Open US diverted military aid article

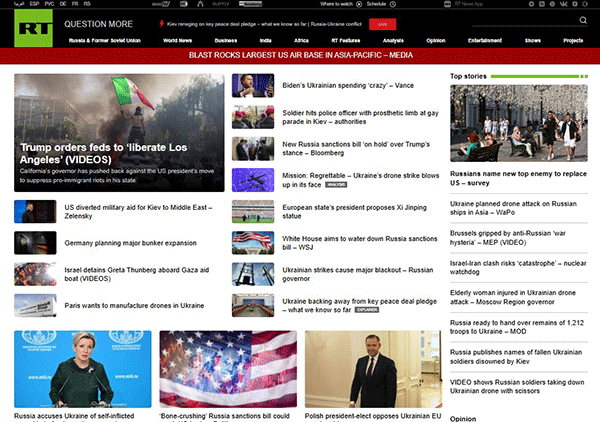(x=138, y=212)
